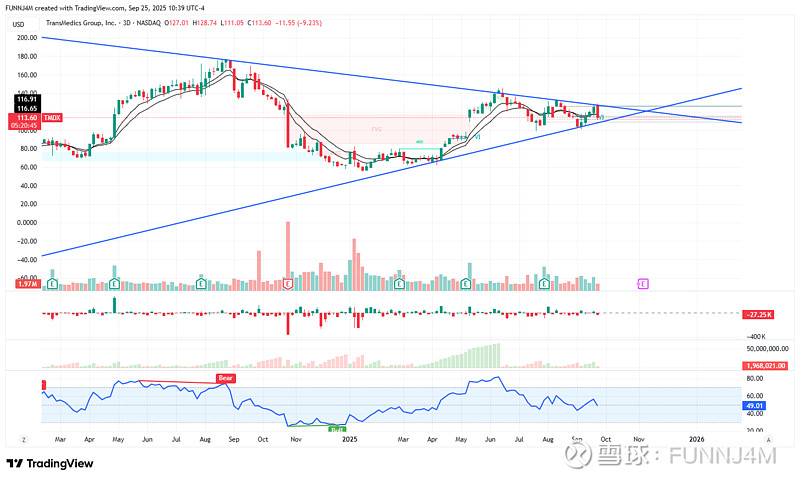Select the FVG zone label
This screenshot has width=800, height=480.
(x=377, y=130)
